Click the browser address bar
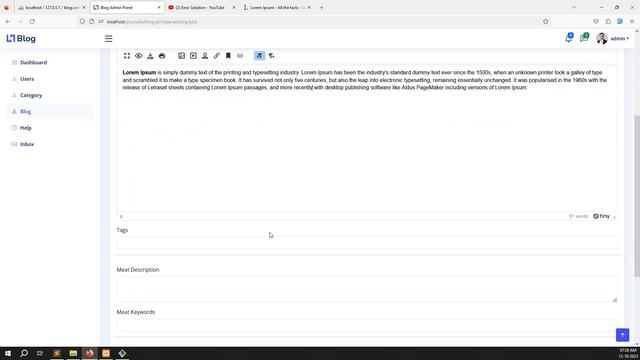Screen dimensions: 640x360 coord(314,21)
